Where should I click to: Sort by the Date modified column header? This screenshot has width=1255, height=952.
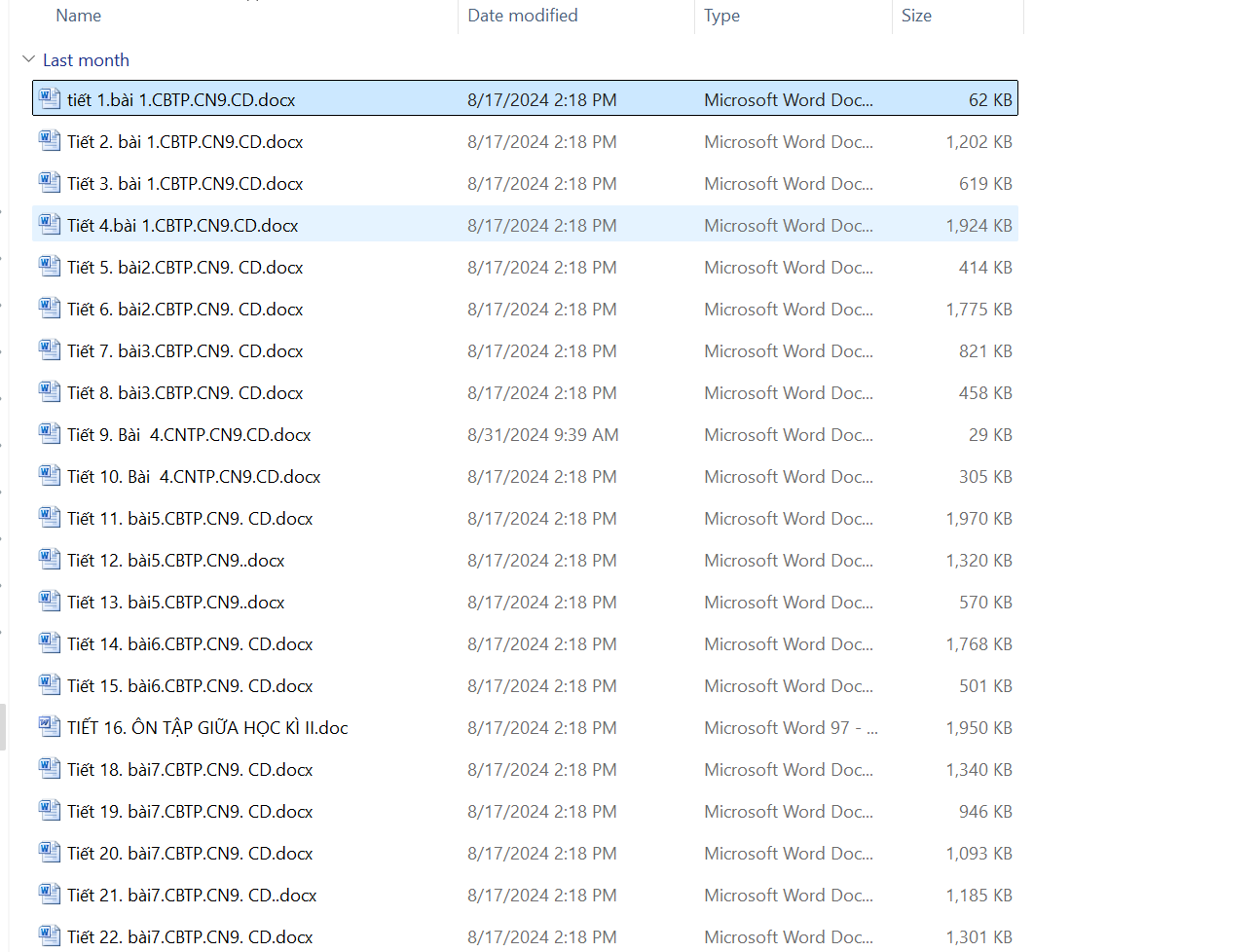523,16
